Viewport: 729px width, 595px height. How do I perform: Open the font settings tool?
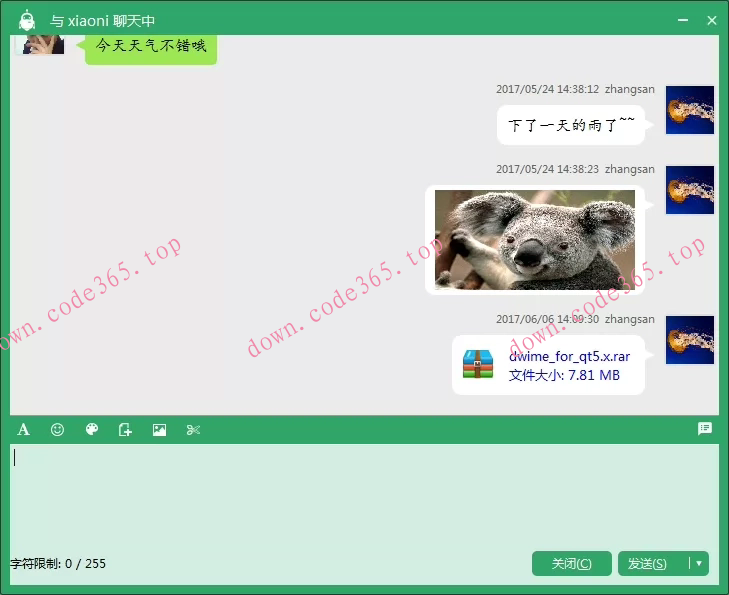[x=24, y=430]
